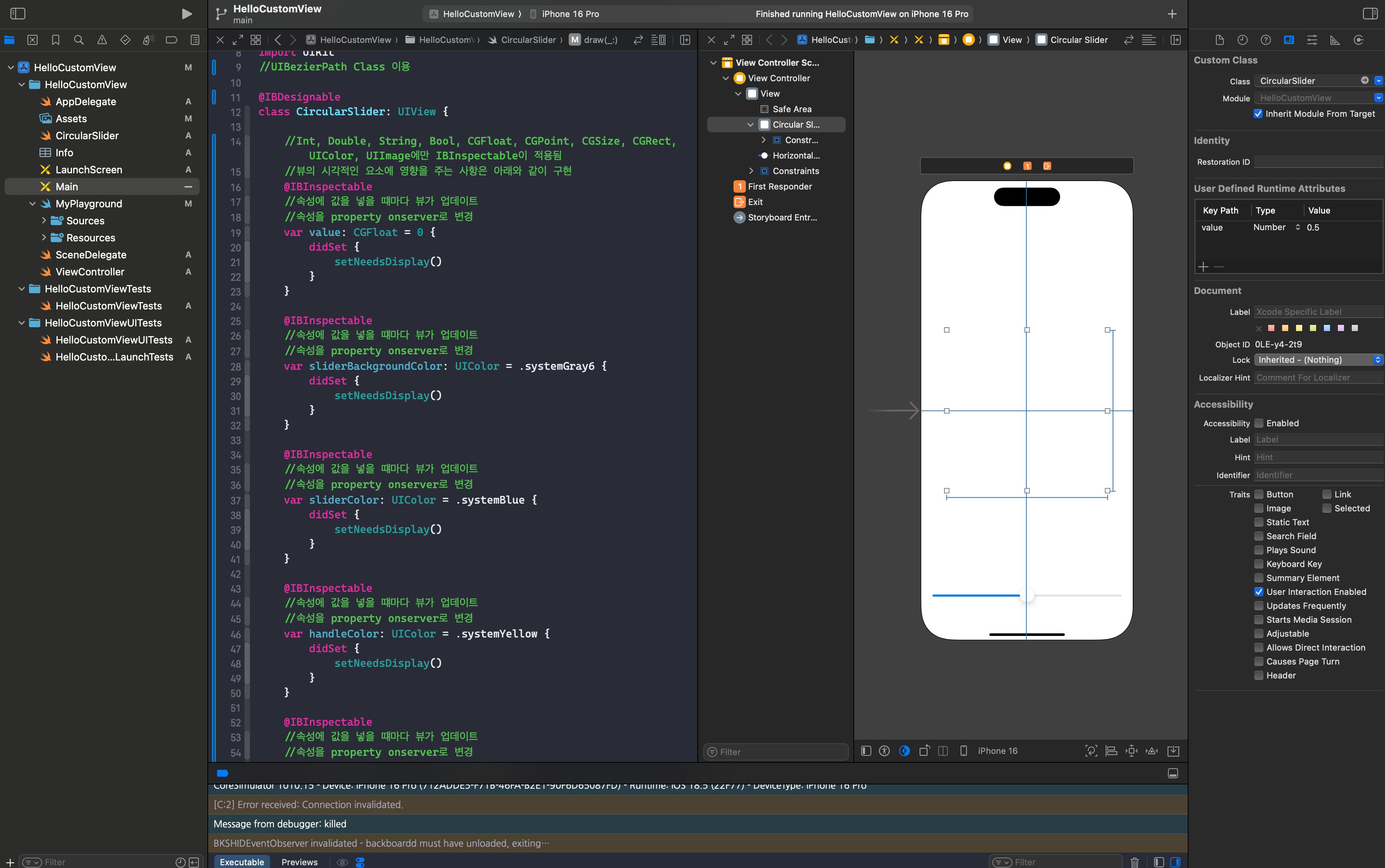This screenshot has width=1385, height=868.
Task: Select the iPhone 16 Pro run destination
Action: [x=564, y=14]
